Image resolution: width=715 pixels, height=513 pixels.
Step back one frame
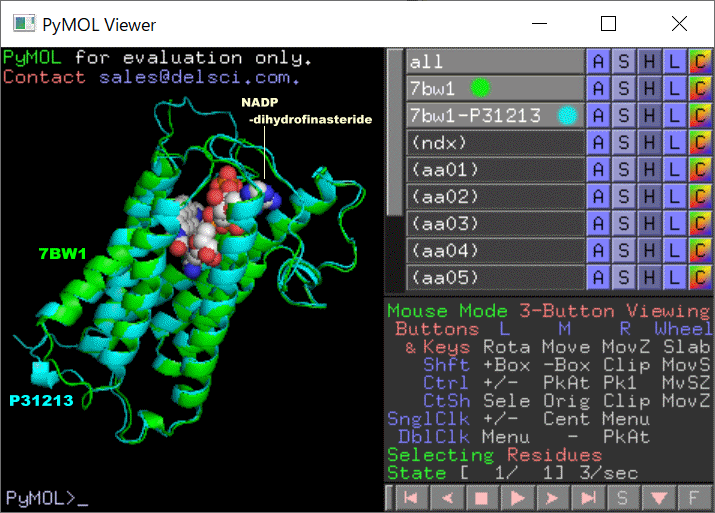pyautogui.click(x=446, y=497)
